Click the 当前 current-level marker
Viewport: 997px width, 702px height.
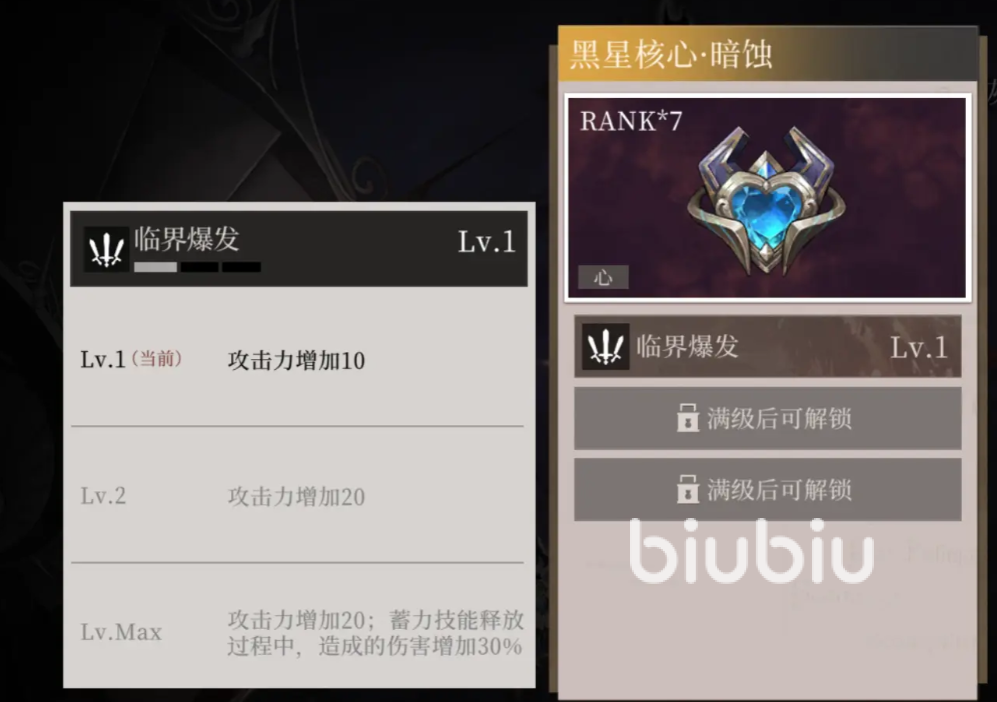coord(156,359)
